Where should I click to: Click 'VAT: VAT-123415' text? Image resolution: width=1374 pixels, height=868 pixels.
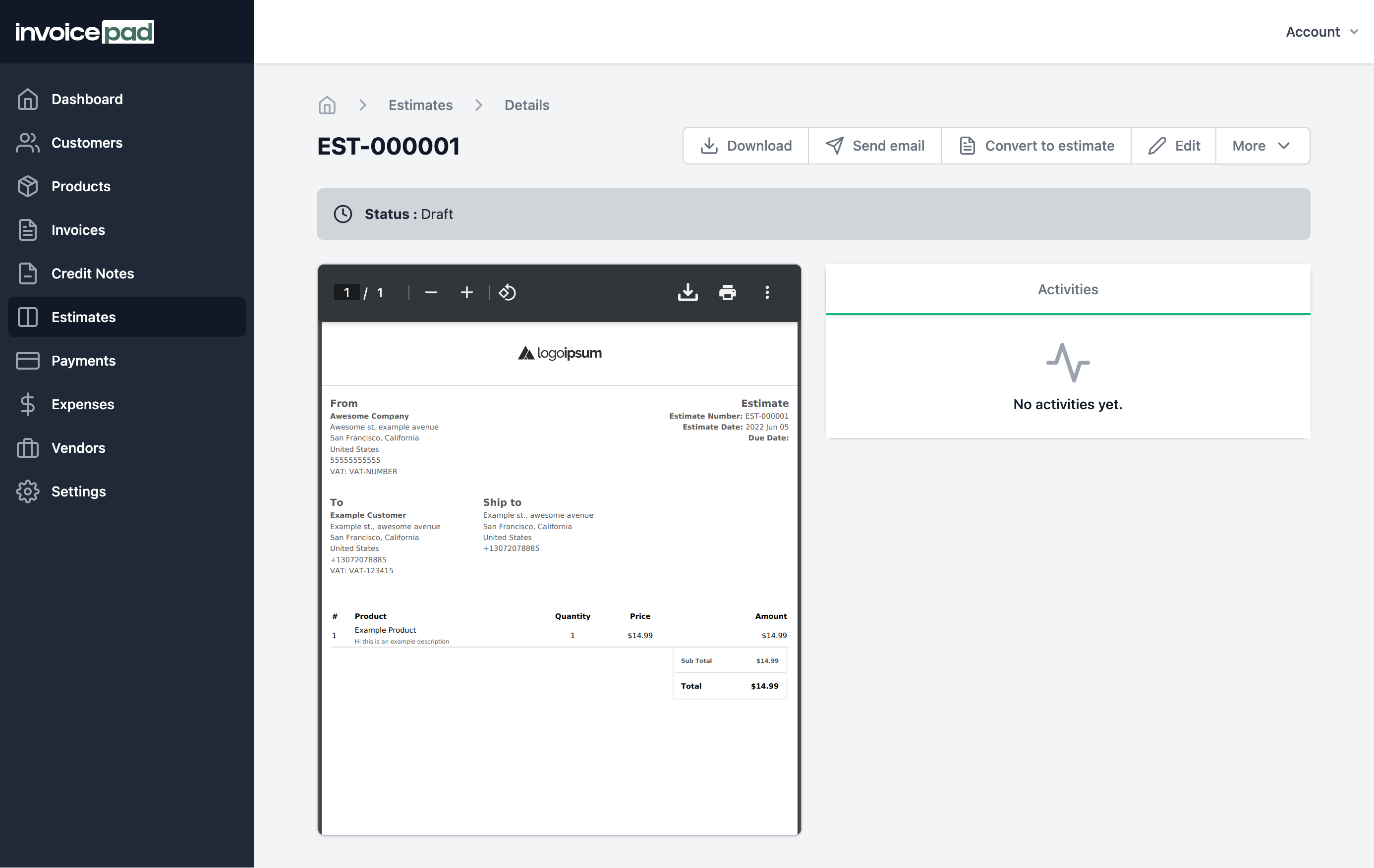click(362, 570)
